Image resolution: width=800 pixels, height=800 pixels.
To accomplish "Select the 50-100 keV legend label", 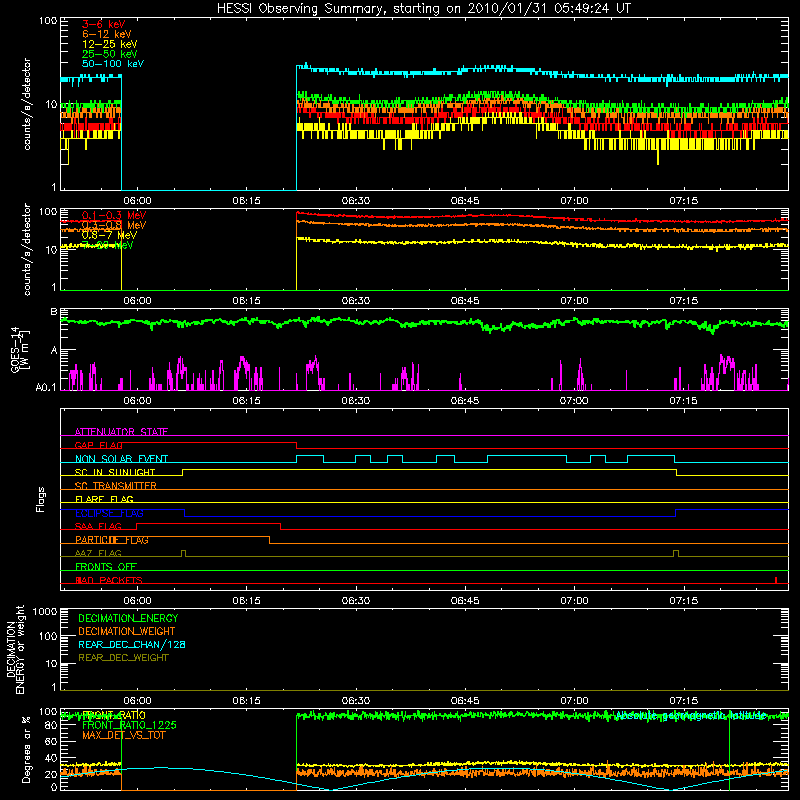I will coord(113,64).
